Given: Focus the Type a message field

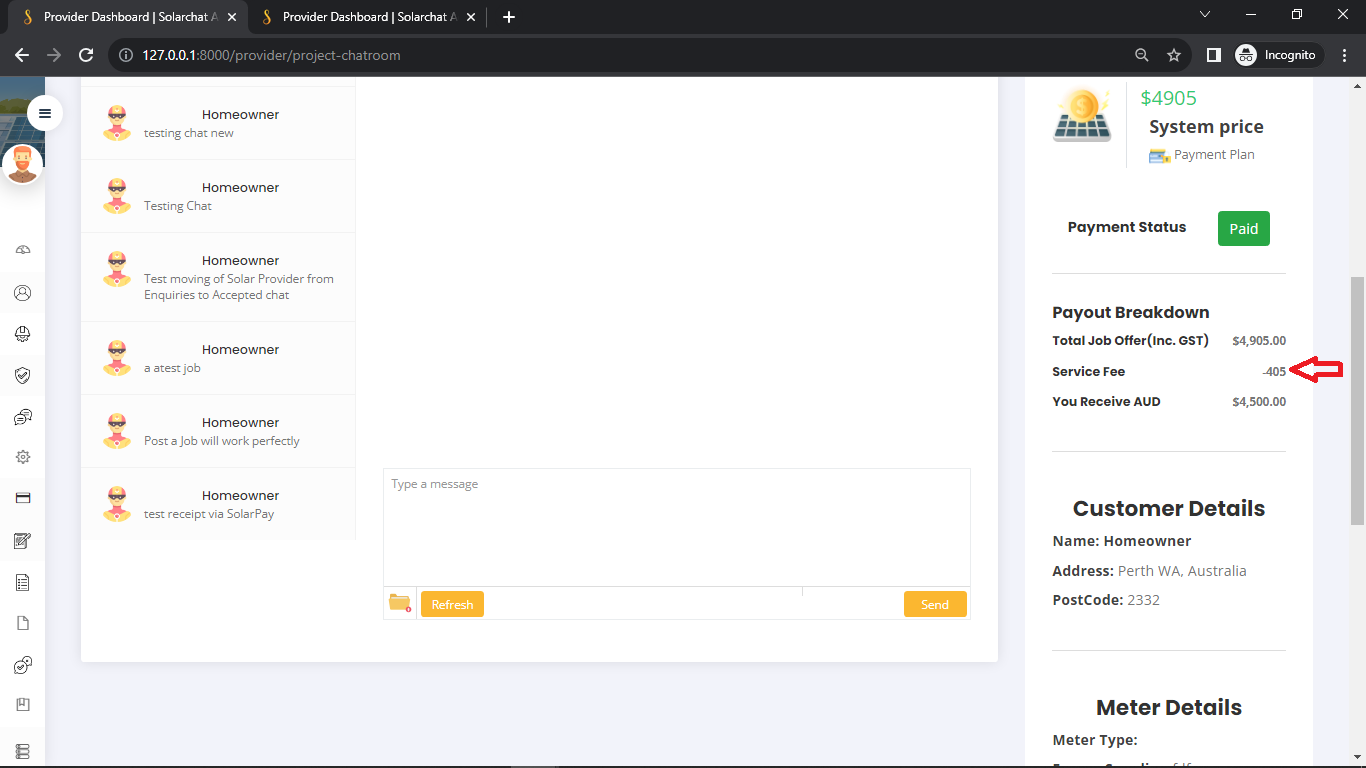Looking at the screenshot, I should (x=676, y=527).
